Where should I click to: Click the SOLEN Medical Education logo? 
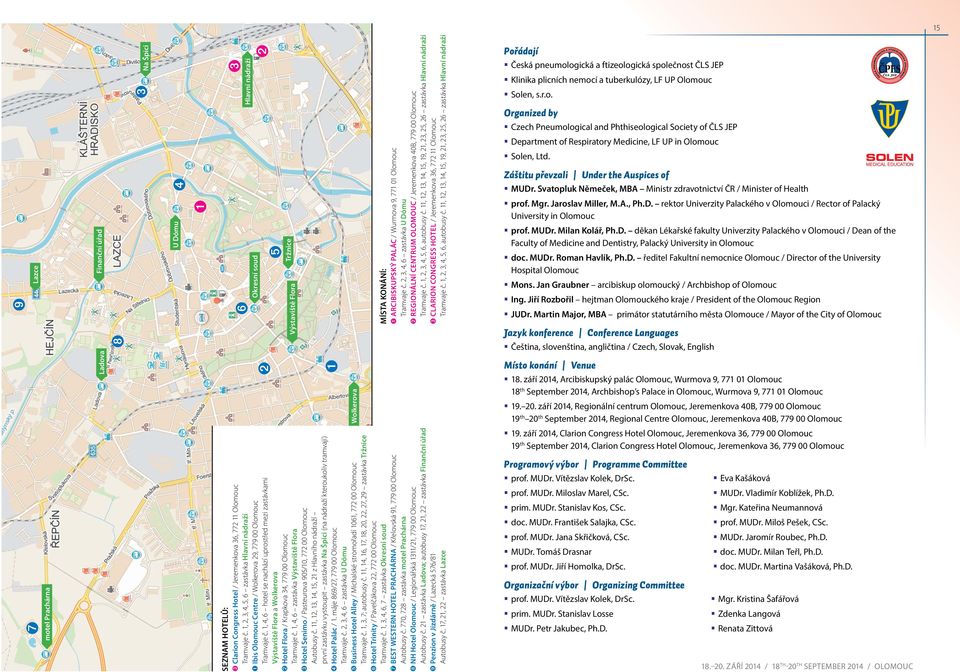click(x=889, y=160)
